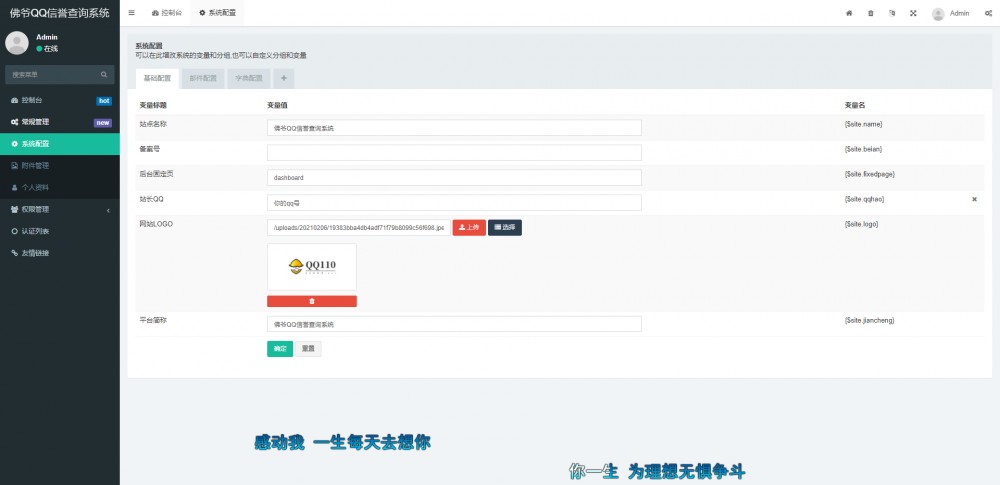The width and height of the screenshot is (1000, 485).
Task: Expand the 权限管理 sidebar menu
Action: (x=60, y=209)
